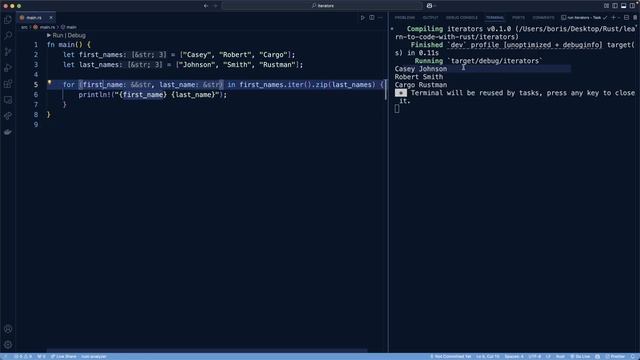The width and height of the screenshot is (640, 360).
Task: Click the println! macro on line 6
Action: pyautogui.click(x=94, y=95)
